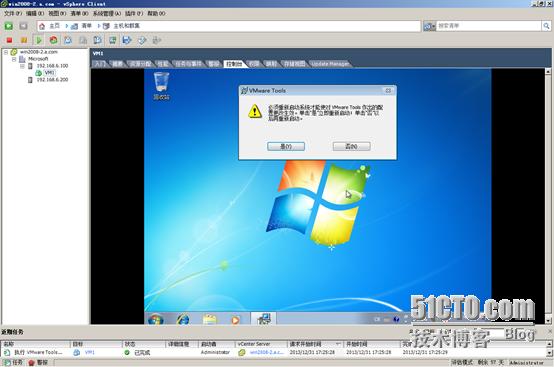Click the red-green reset VM icon
This screenshot has height=367, width=554.
pos(53,40)
